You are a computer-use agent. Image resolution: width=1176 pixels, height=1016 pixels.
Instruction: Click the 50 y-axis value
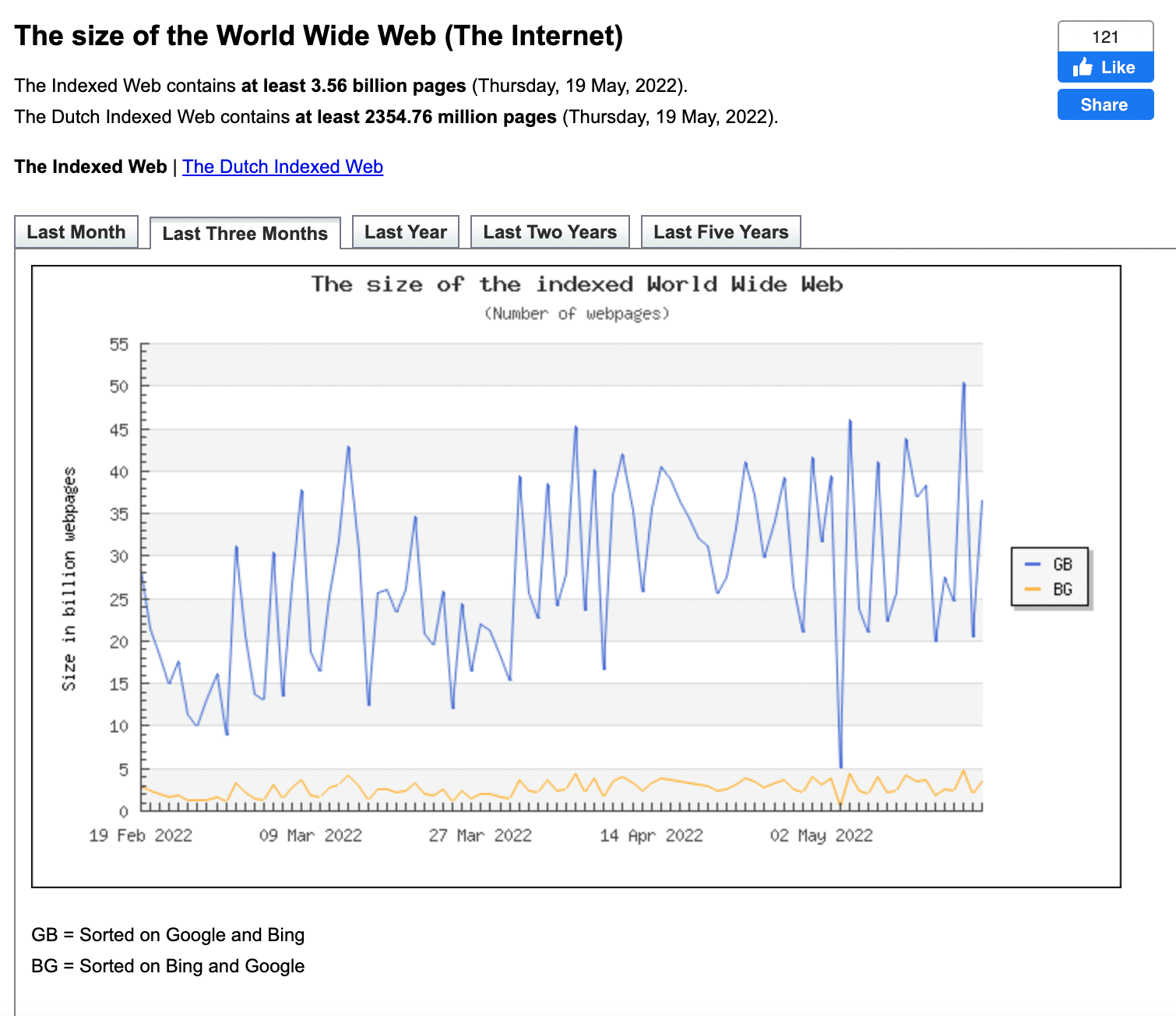click(x=119, y=386)
